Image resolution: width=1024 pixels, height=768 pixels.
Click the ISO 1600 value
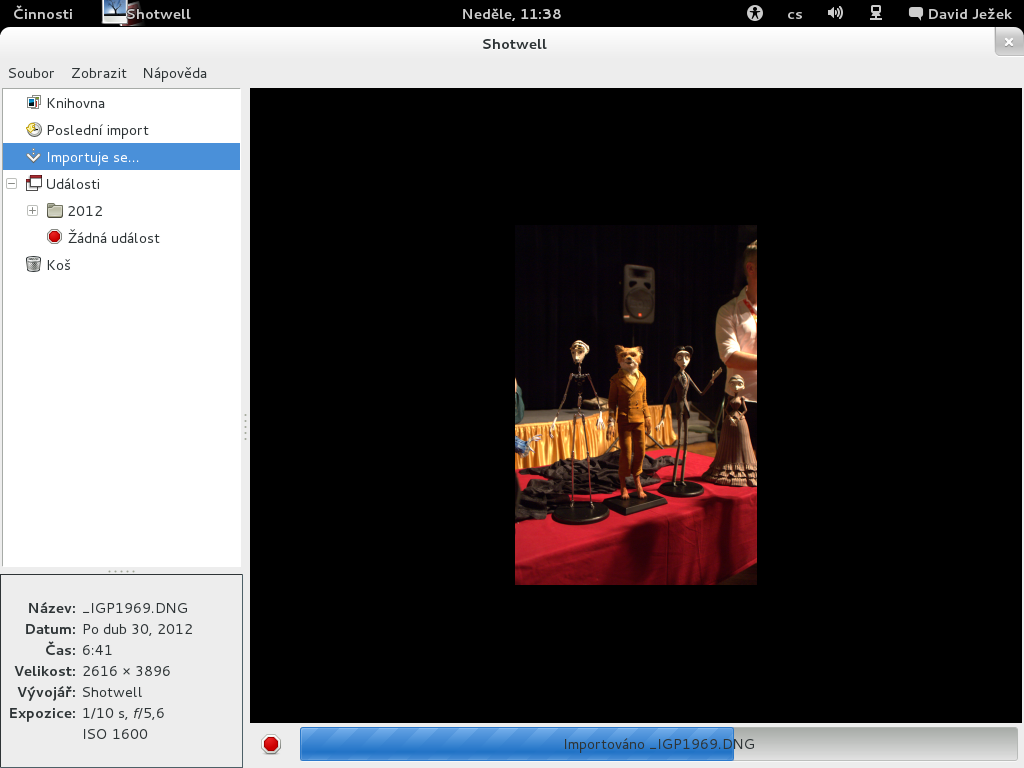pyautogui.click(x=115, y=733)
